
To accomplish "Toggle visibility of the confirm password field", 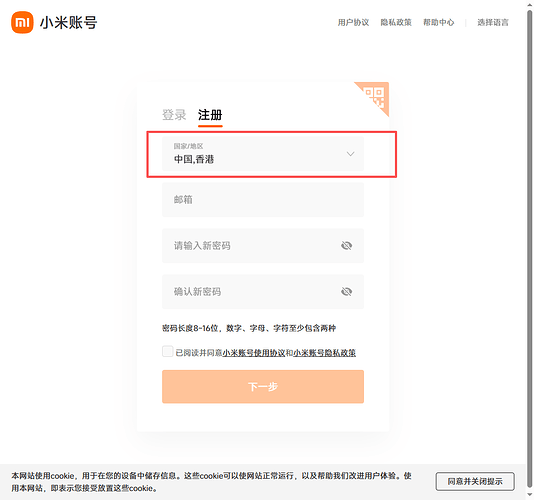I will 346,292.
